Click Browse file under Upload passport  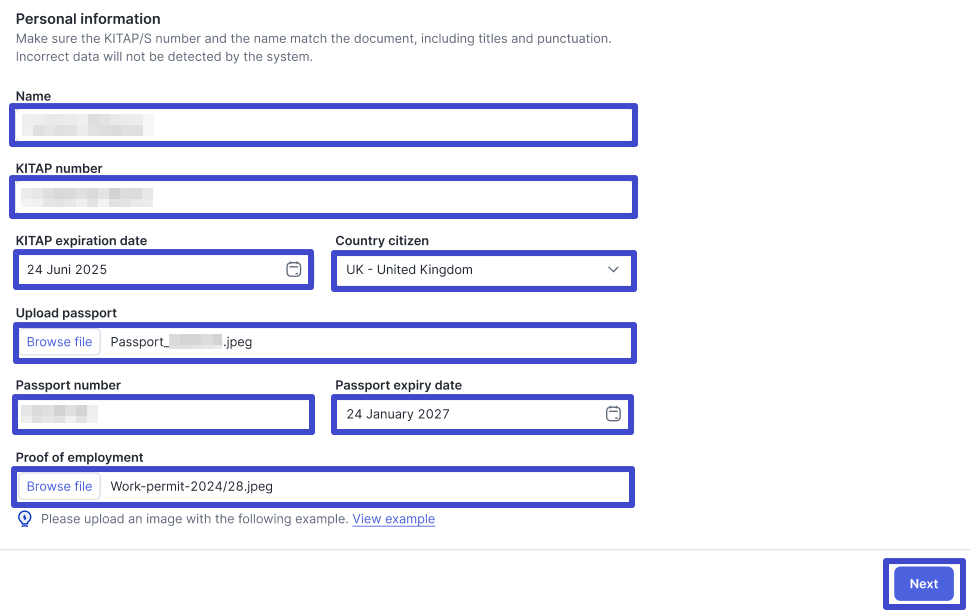click(59, 342)
